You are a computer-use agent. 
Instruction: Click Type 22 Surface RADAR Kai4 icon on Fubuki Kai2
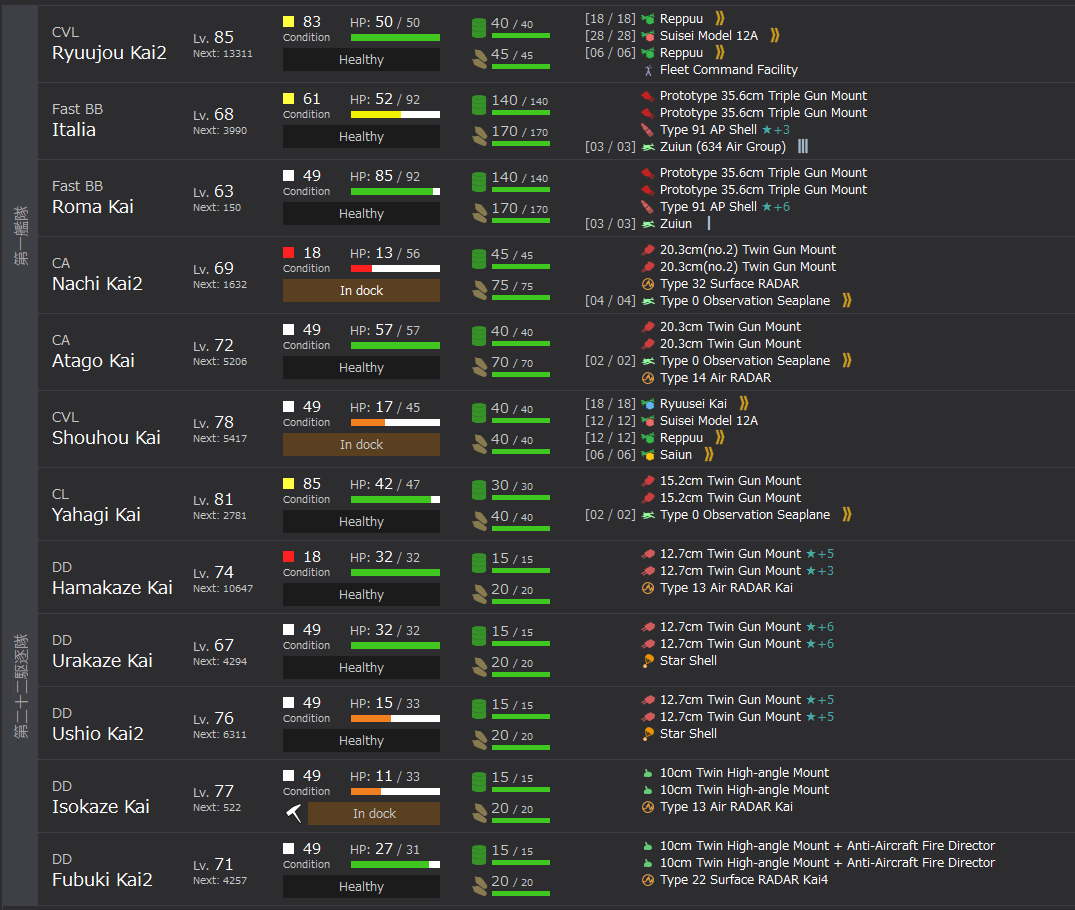coord(648,880)
